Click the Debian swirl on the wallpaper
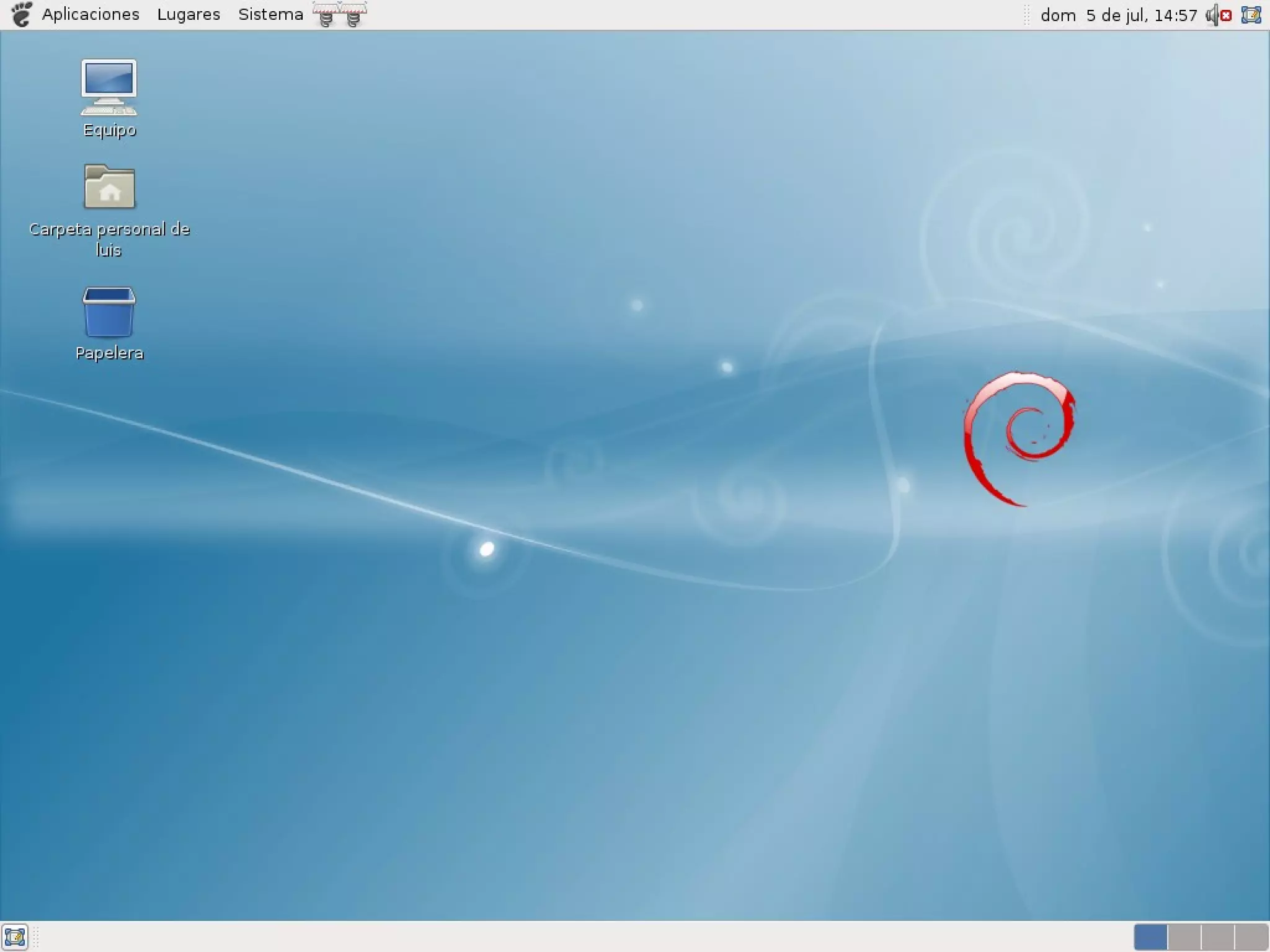 [x=1019, y=438]
